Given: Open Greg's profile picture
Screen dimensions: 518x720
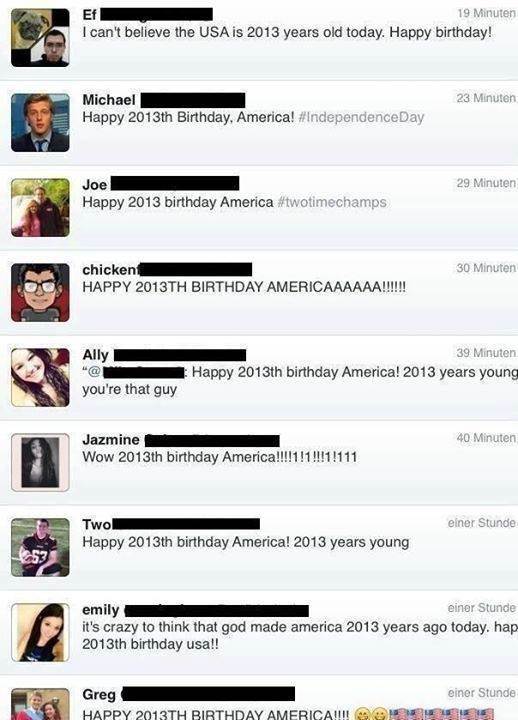Looking at the screenshot, I should pos(40,704).
